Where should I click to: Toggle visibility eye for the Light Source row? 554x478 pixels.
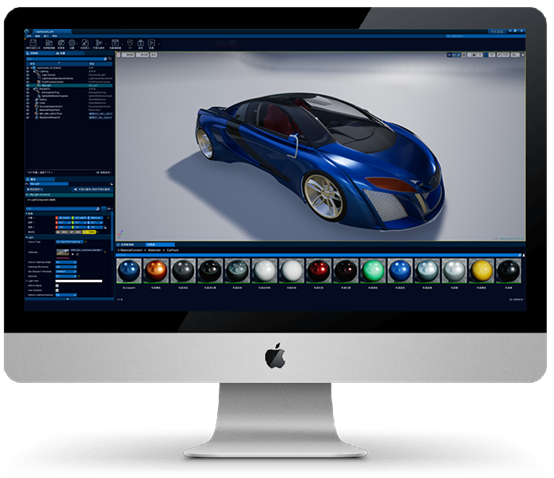[x=28, y=75]
